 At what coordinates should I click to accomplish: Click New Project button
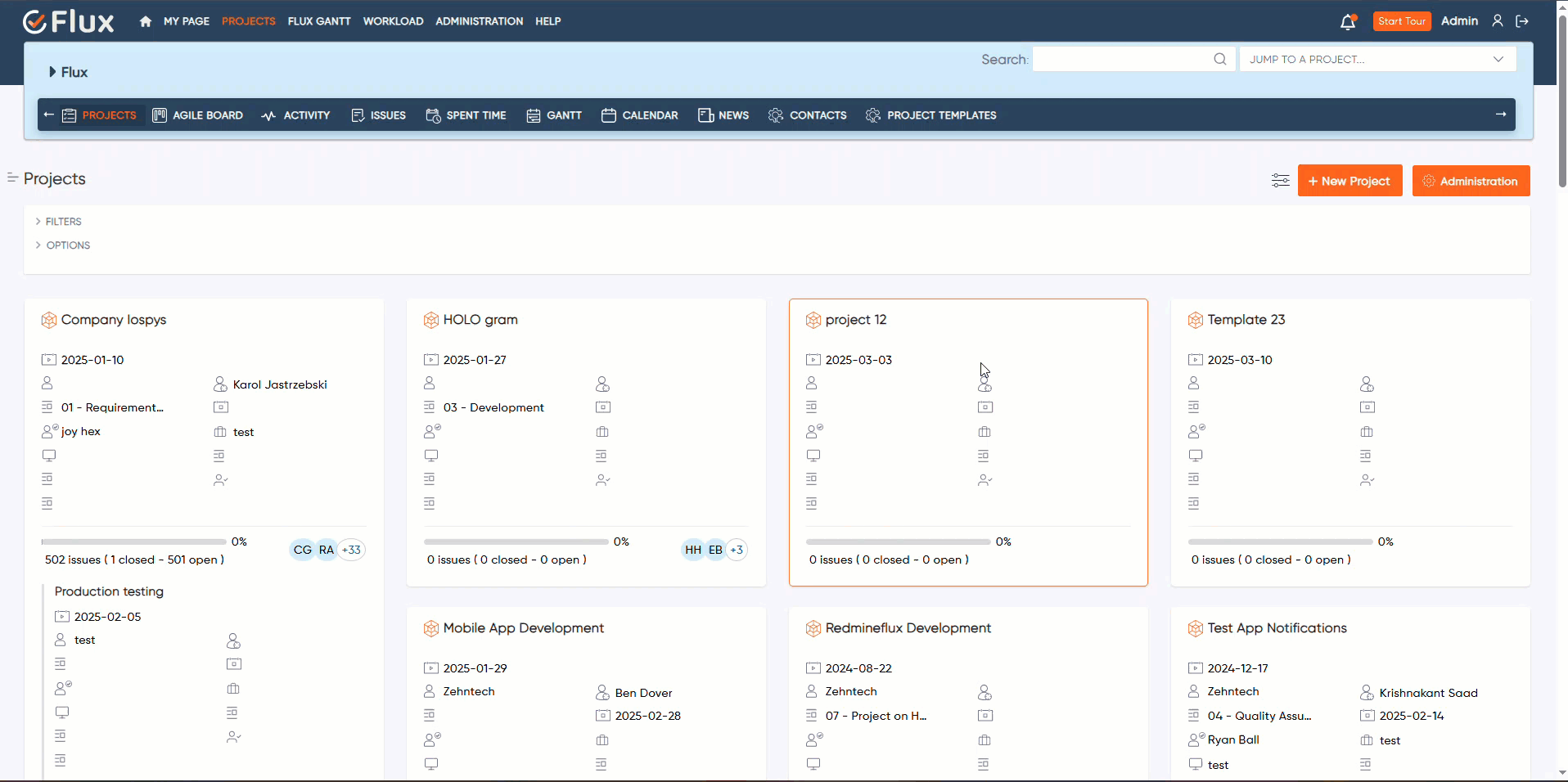1349,181
